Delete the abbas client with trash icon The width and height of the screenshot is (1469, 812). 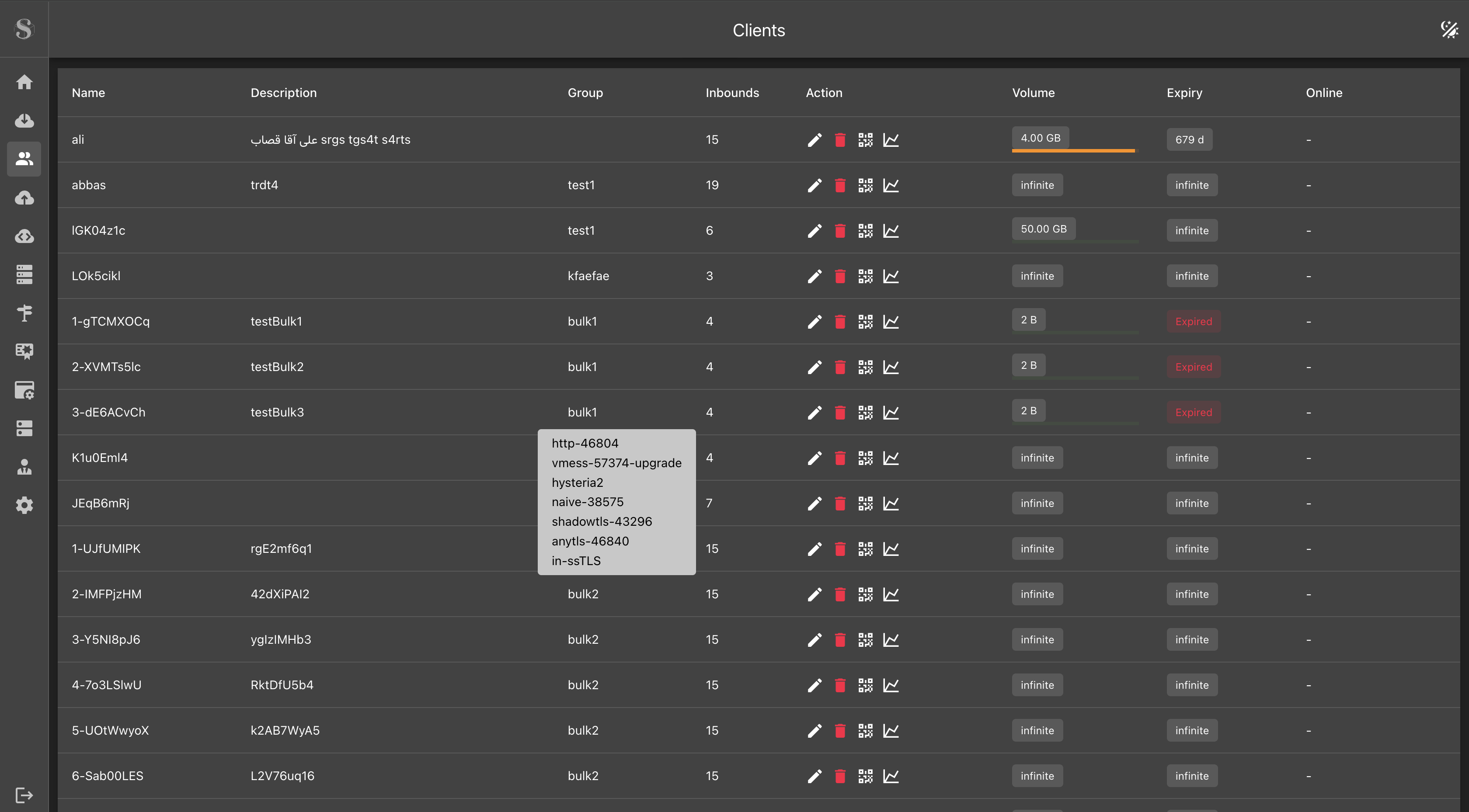840,185
